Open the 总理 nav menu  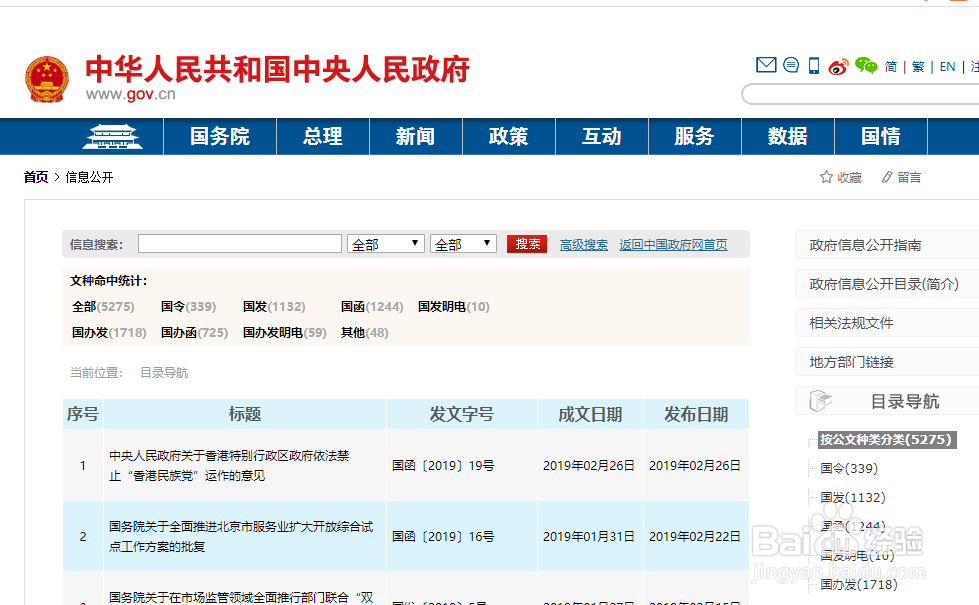click(x=323, y=136)
